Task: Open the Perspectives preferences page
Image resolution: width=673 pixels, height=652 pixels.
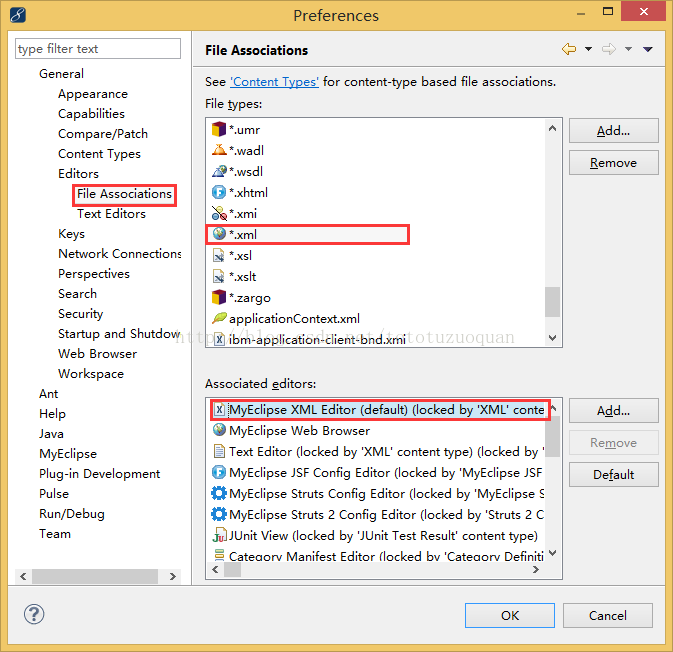Action: click(x=94, y=274)
